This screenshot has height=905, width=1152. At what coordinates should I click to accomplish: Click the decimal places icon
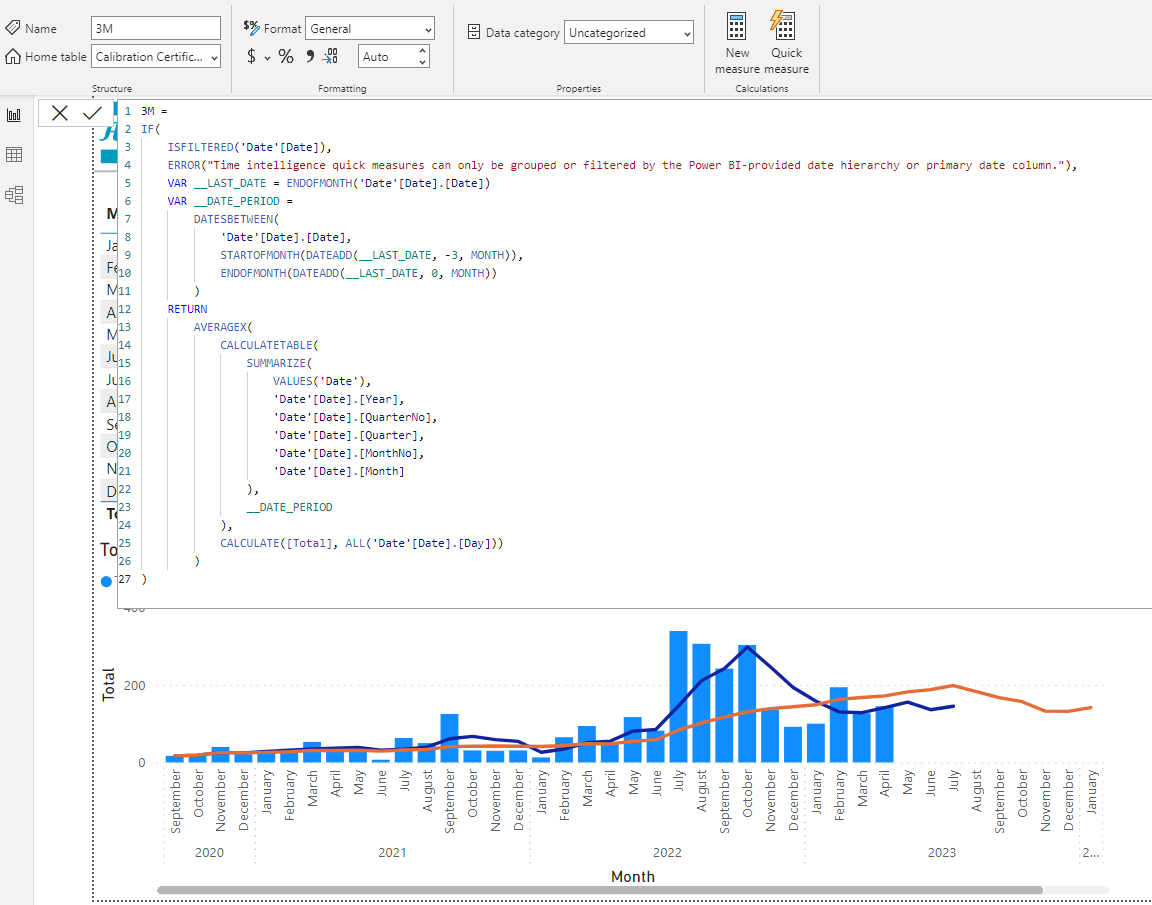point(331,56)
